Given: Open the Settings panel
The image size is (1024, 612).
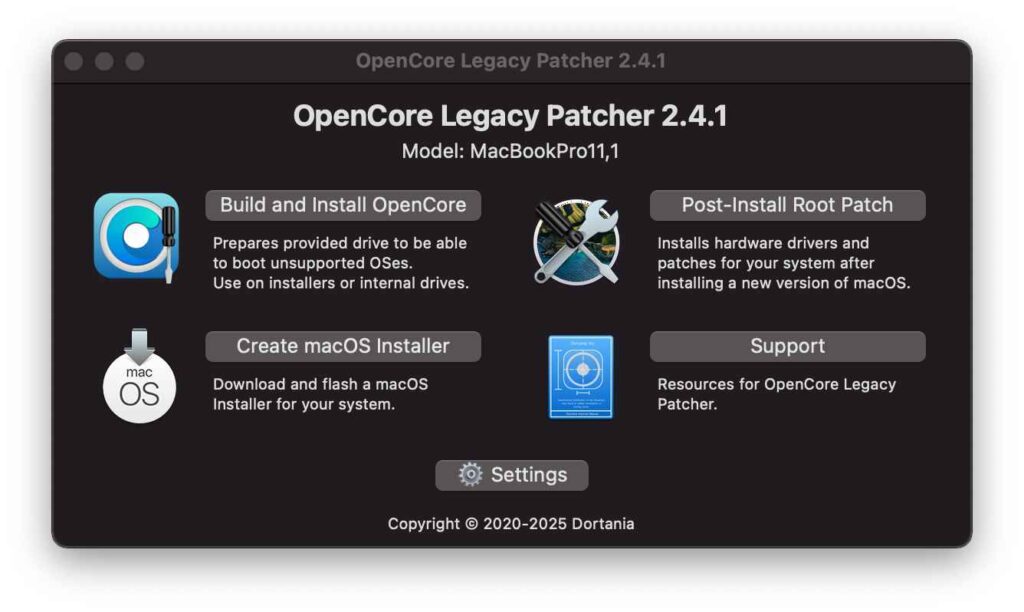Looking at the screenshot, I should (x=512, y=475).
